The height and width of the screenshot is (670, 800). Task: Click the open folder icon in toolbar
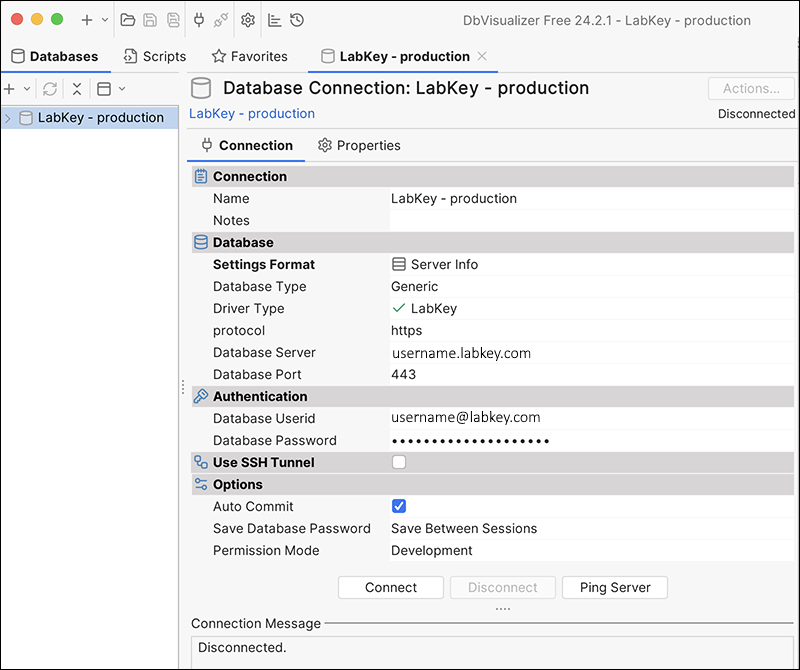[x=128, y=20]
